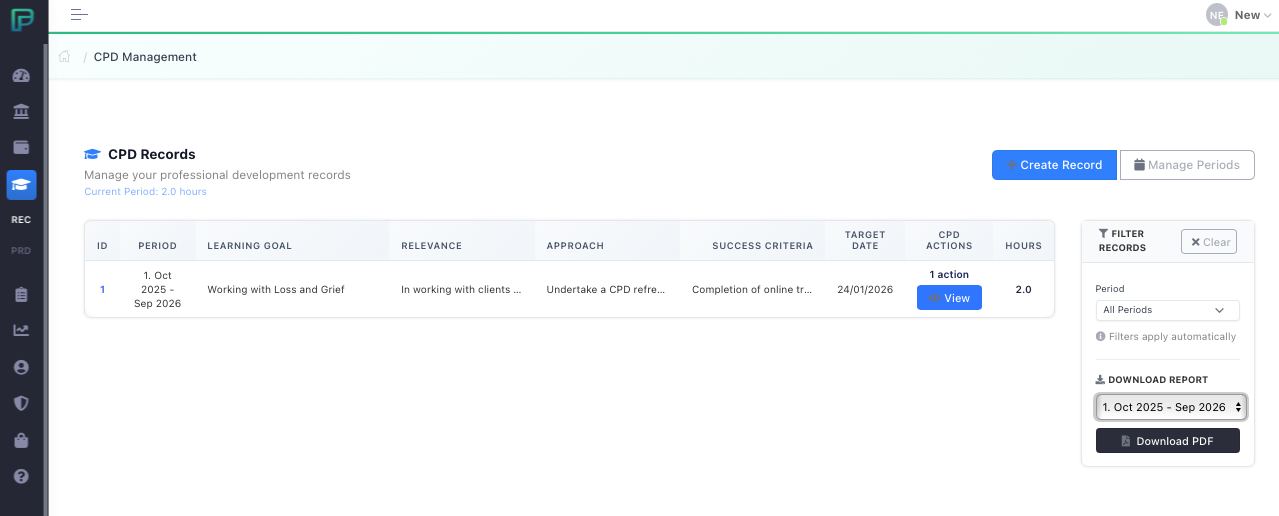Click the shield icon in sidebar
Screen dimensions: 1279x516
pyautogui.click(x=21, y=403)
